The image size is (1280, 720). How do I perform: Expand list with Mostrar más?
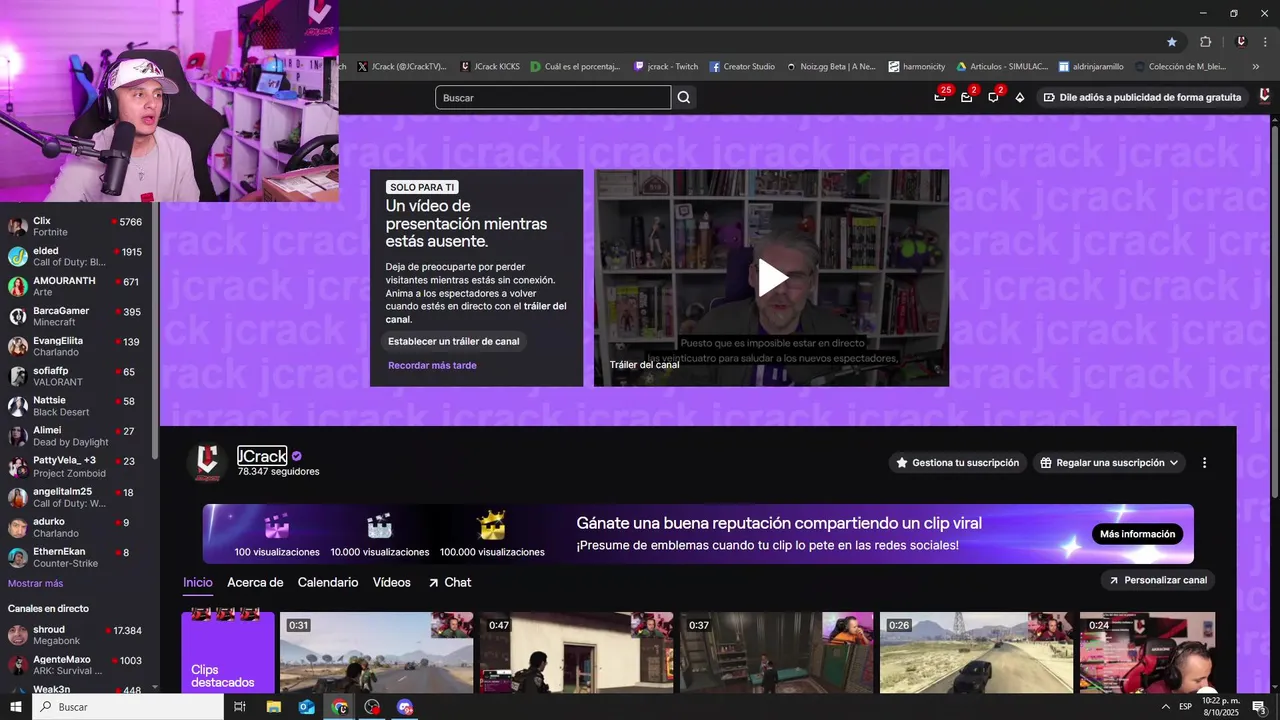(36, 583)
